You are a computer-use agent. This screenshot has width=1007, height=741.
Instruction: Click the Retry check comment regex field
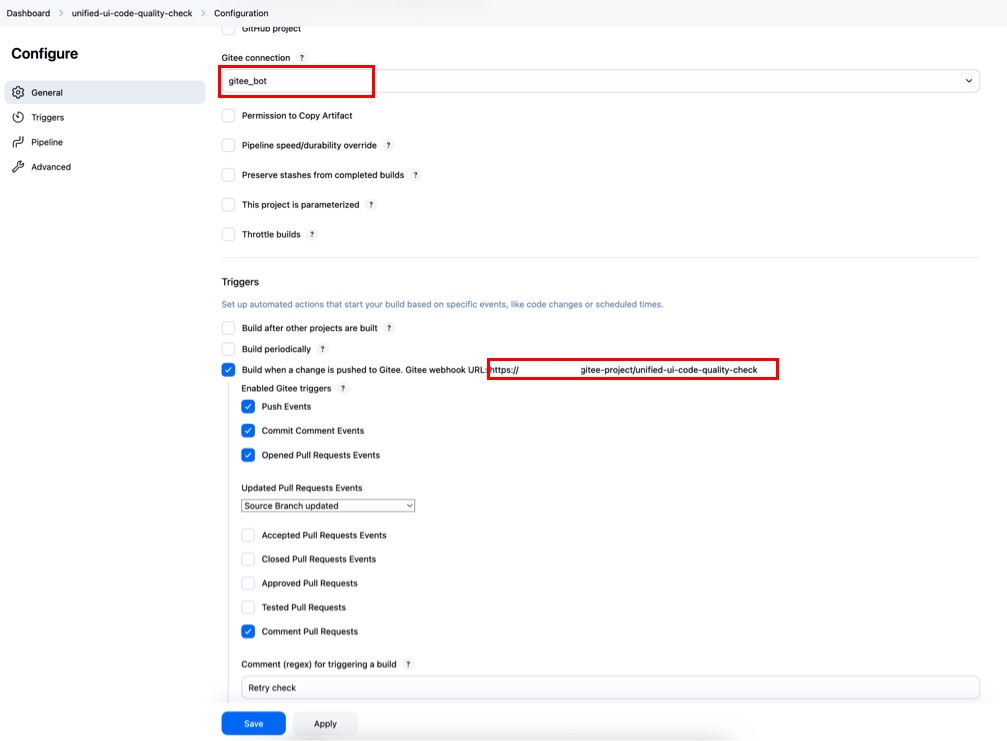tap(610, 688)
